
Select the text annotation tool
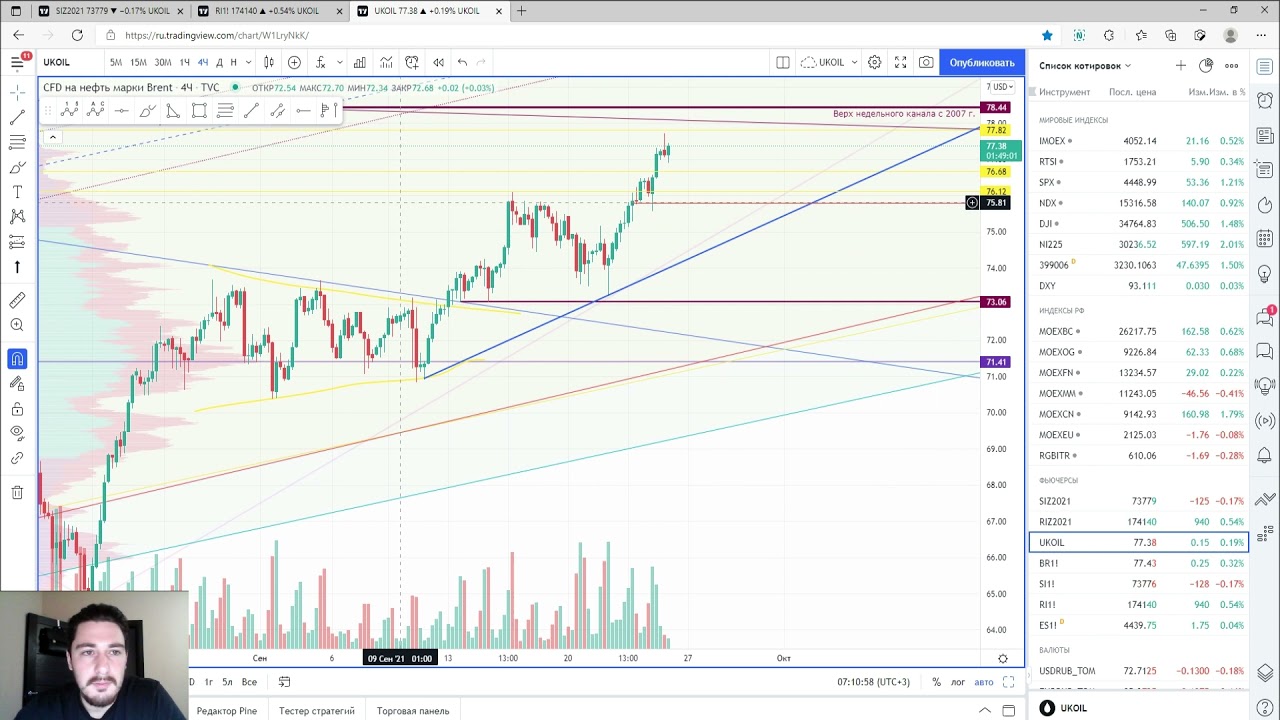click(x=17, y=192)
